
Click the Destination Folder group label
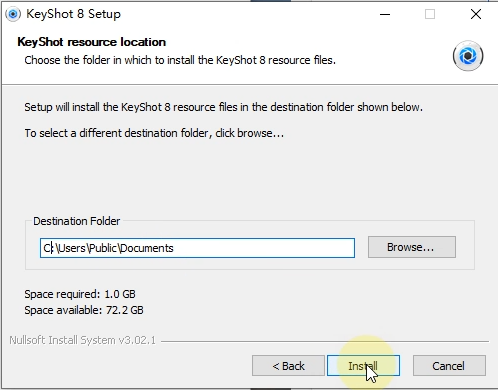pyautogui.click(x=77, y=221)
